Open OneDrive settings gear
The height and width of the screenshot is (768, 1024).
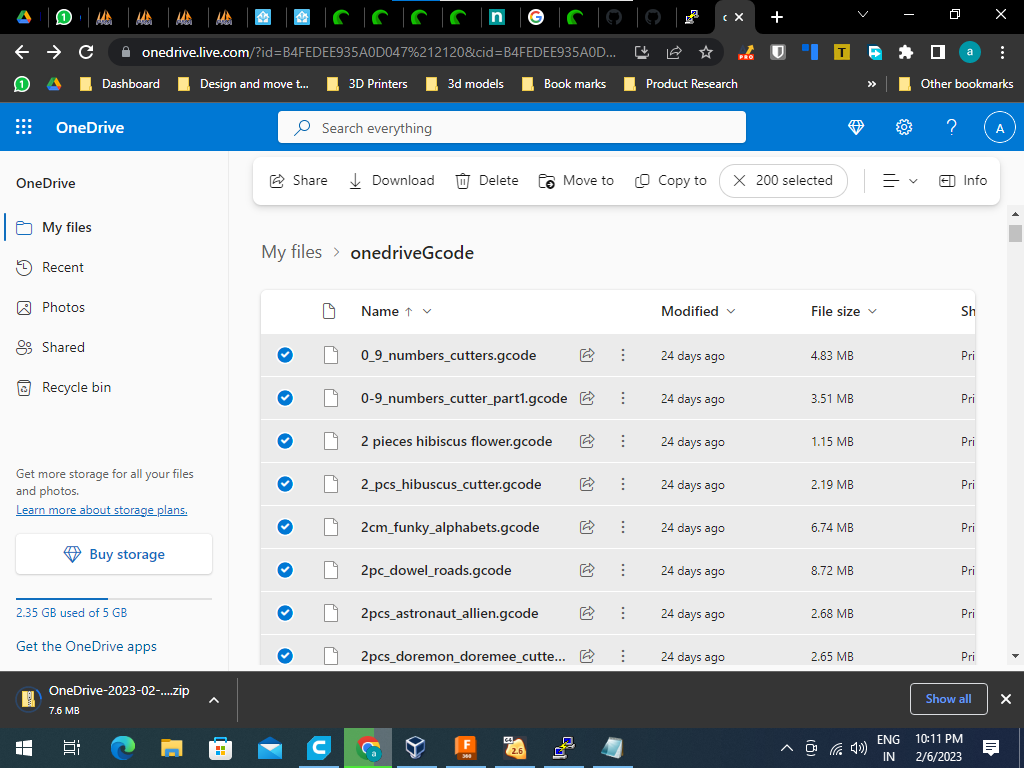coord(904,127)
